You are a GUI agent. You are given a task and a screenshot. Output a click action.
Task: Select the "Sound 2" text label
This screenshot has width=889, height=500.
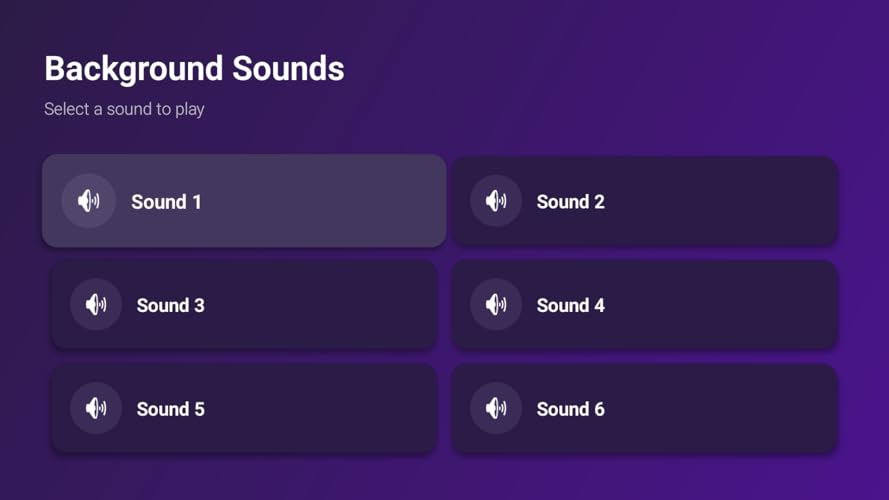(x=570, y=202)
